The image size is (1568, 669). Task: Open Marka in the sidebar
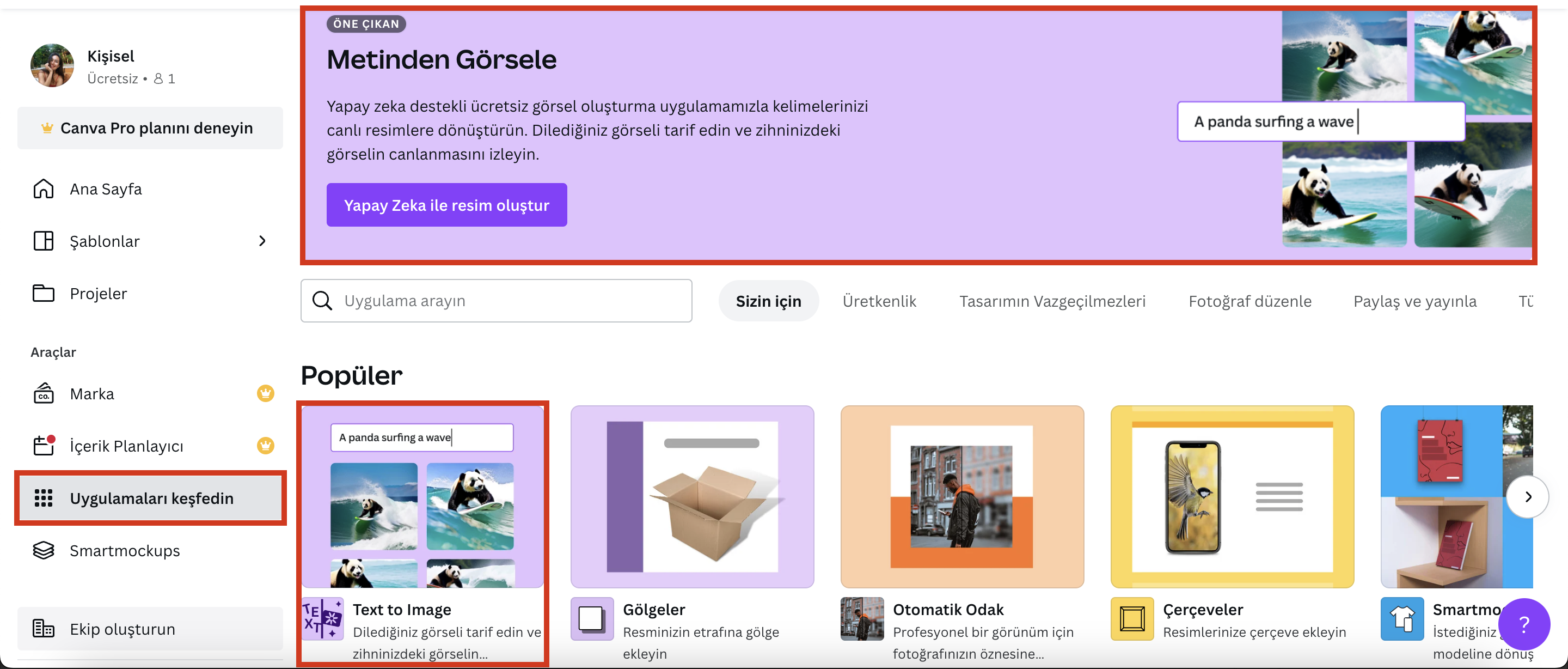[x=150, y=393]
